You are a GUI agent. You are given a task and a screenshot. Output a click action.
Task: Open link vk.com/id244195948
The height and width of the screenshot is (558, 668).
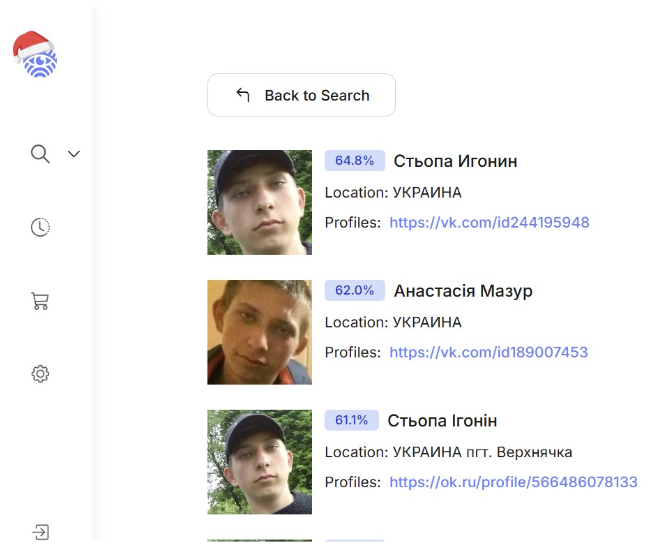point(489,222)
